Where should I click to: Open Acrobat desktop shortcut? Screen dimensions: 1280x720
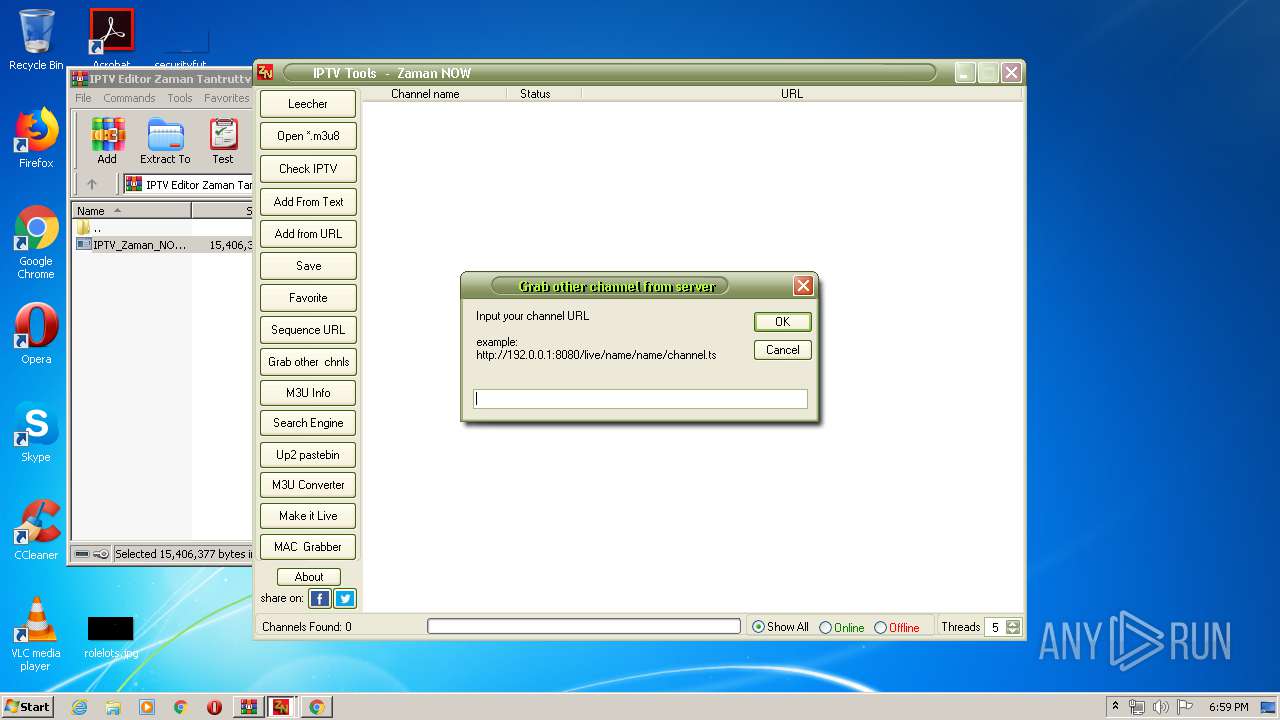click(111, 38)
